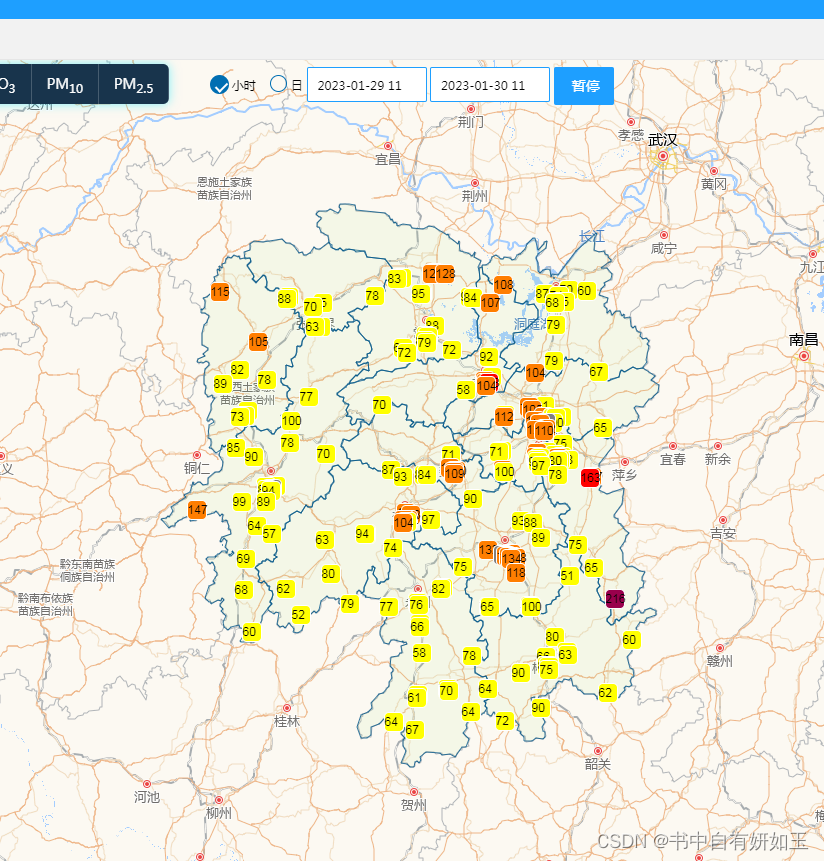Click the yellow 94 station marker

click(x=362, y=534)
